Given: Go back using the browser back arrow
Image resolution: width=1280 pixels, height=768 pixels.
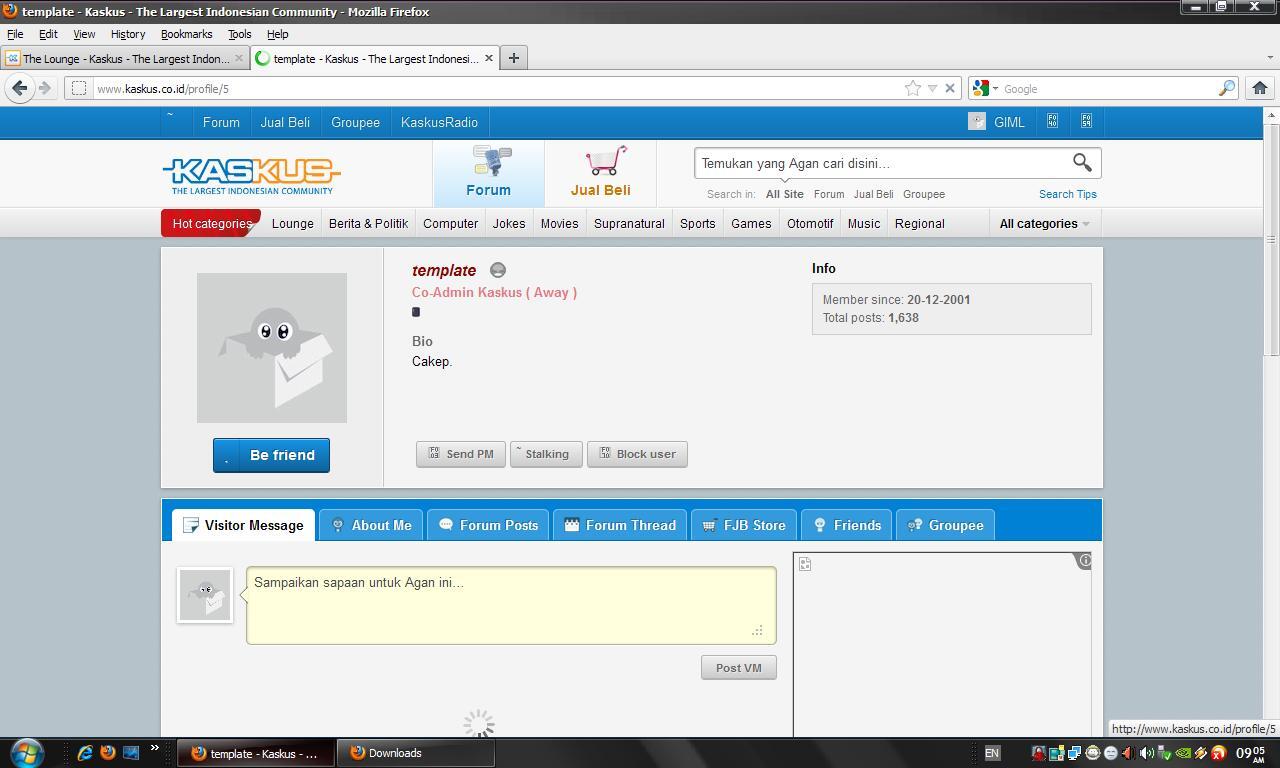Looking at the screenshot, I should 19,88.
